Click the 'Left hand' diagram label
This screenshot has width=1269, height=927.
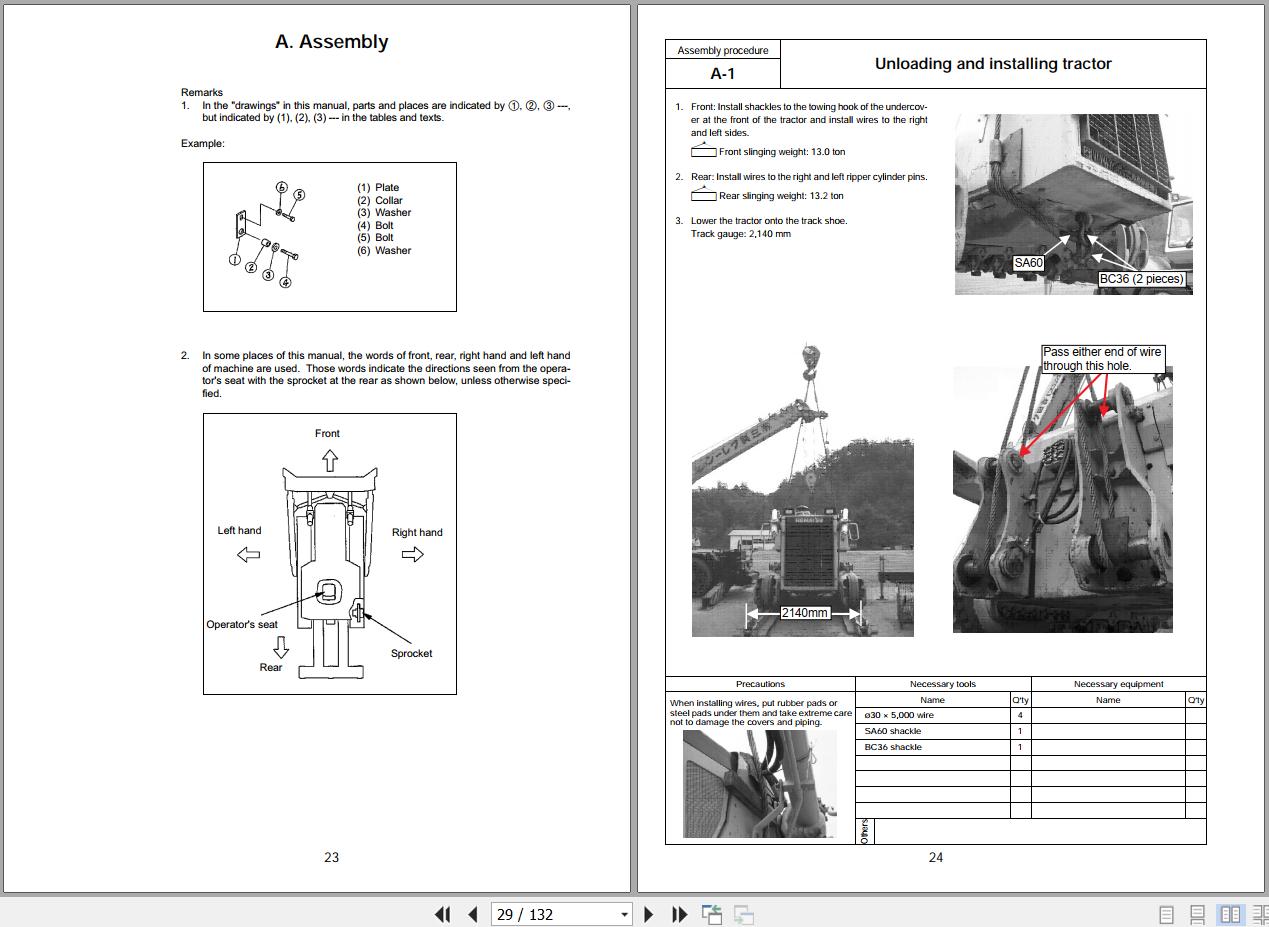coord(239,530)
